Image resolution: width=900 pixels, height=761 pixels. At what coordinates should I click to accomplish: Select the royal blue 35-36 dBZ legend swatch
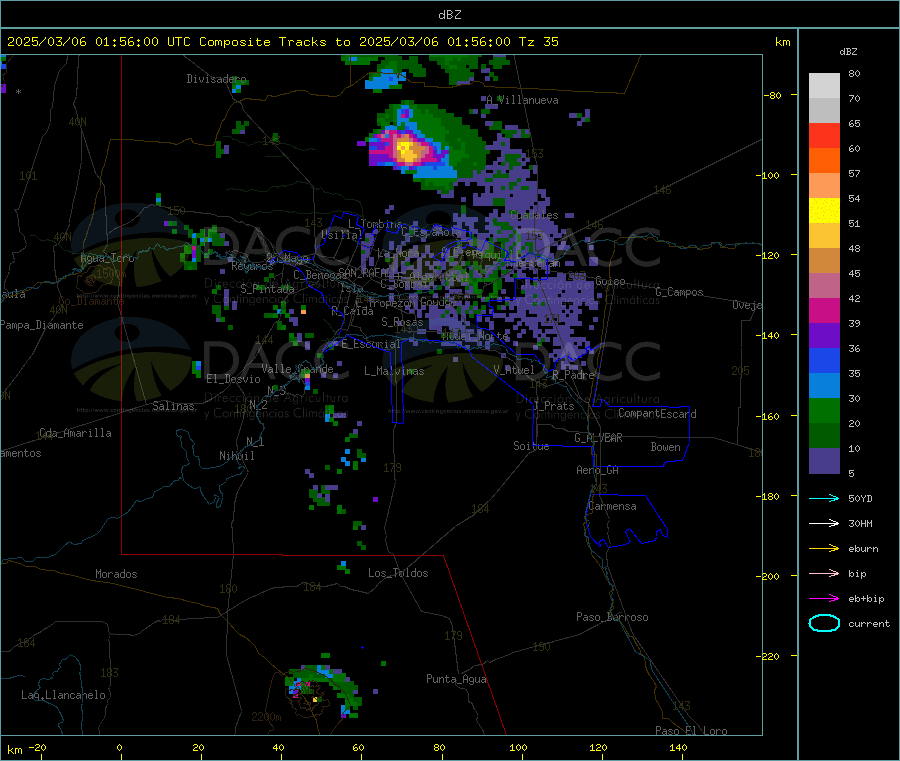point(824,360)
